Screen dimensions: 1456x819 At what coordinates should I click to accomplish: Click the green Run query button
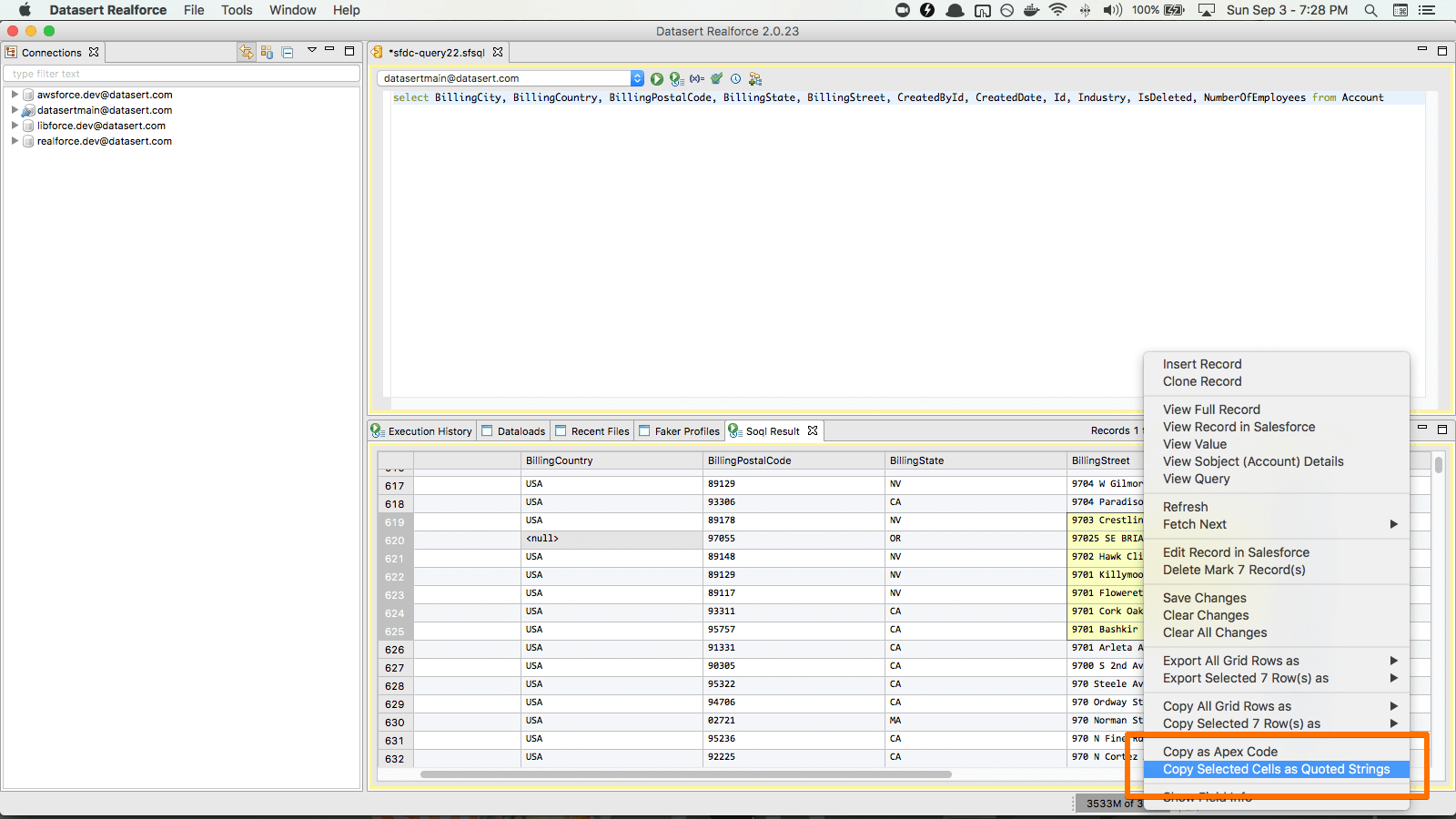click(657, 79)
